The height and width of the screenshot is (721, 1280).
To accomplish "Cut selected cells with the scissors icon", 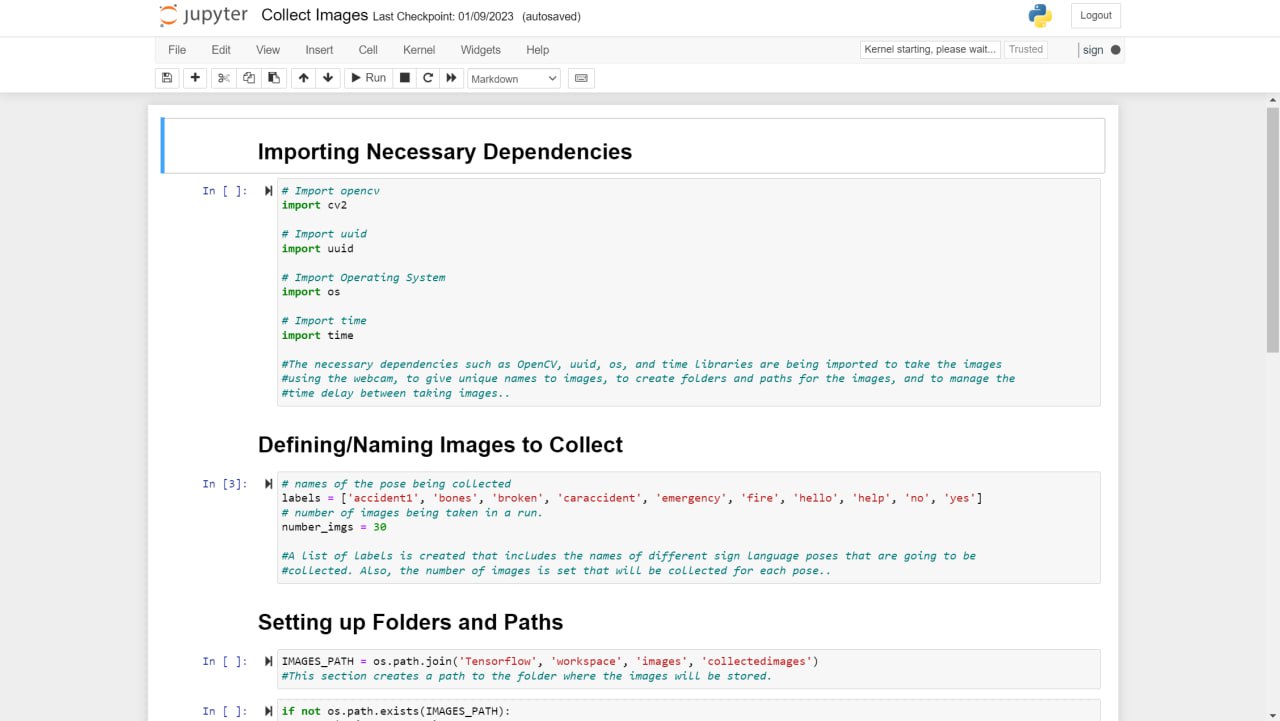I will coord(224,78).
